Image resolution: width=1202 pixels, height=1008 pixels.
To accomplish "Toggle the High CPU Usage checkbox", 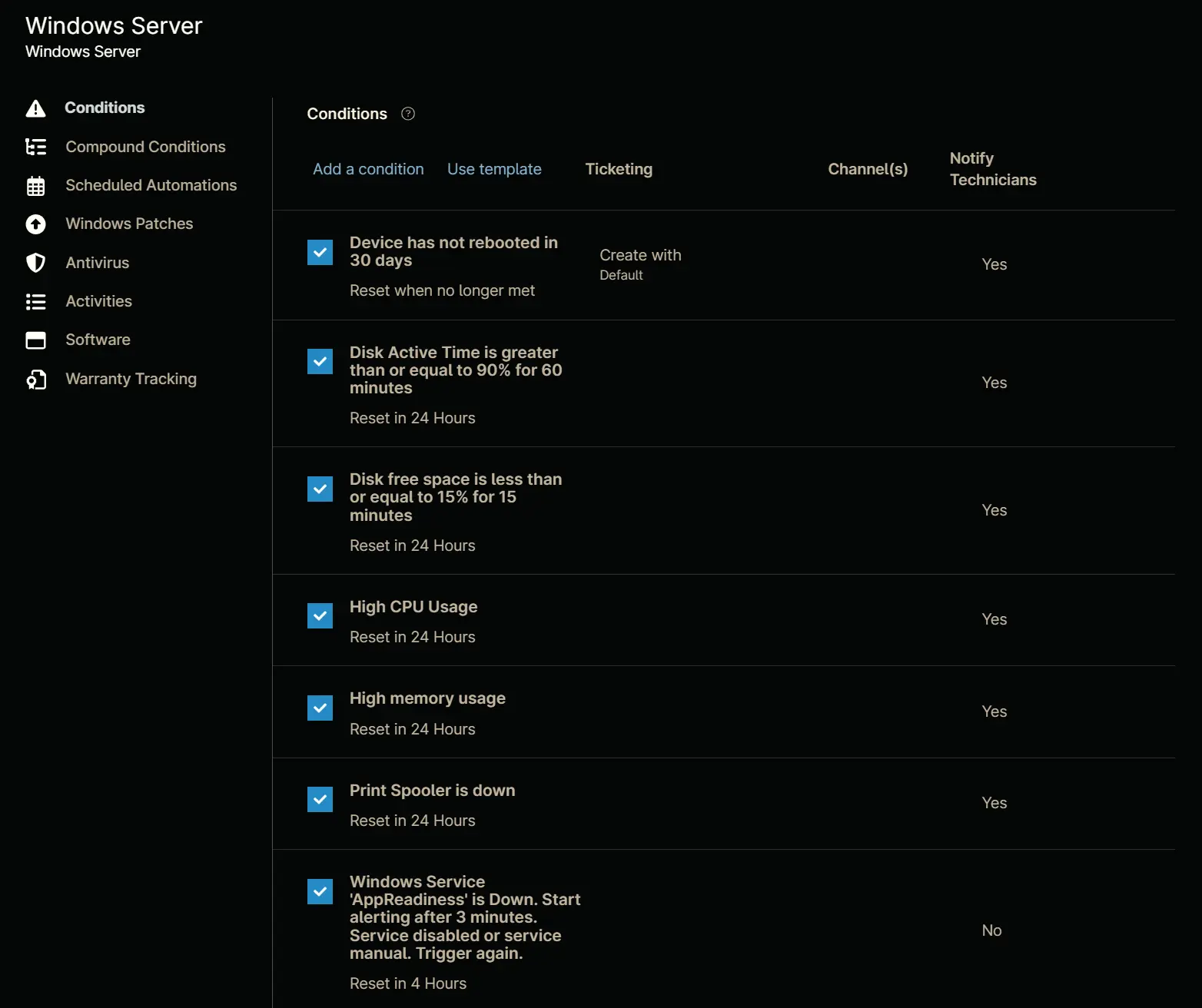I will pyautogui.click(x=320, y=615).
